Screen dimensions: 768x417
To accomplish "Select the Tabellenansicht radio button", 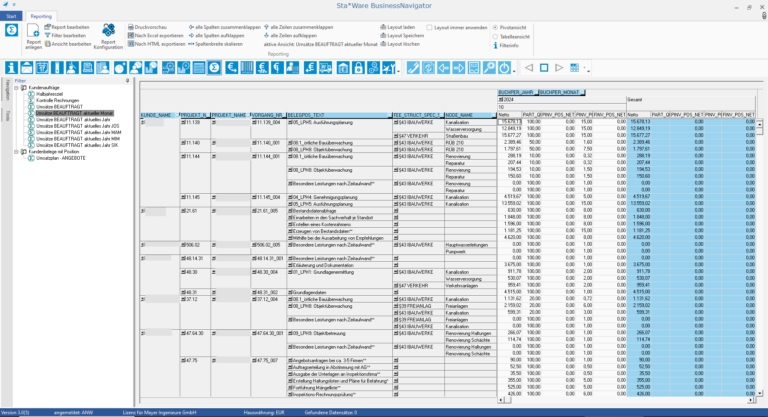I will [x=495, y=36].
